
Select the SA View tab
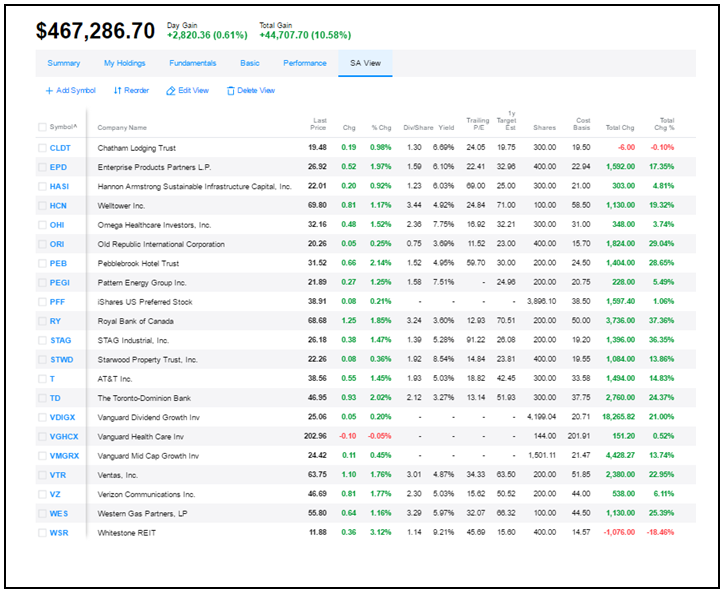pyautogui.click(x=365, y=63)
